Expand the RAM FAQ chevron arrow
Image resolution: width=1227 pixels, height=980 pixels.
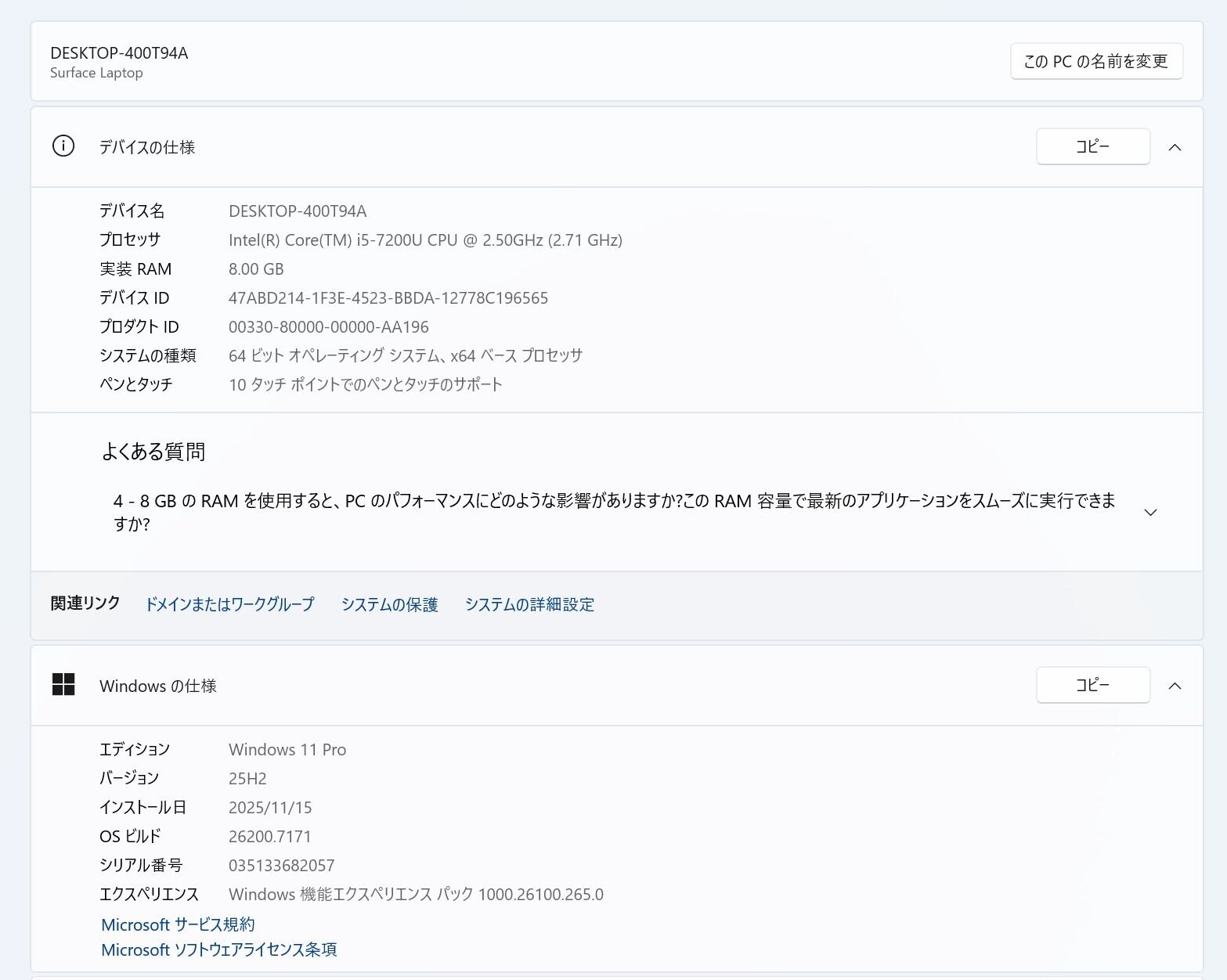pyautogui.click(x=1150, y=512)
